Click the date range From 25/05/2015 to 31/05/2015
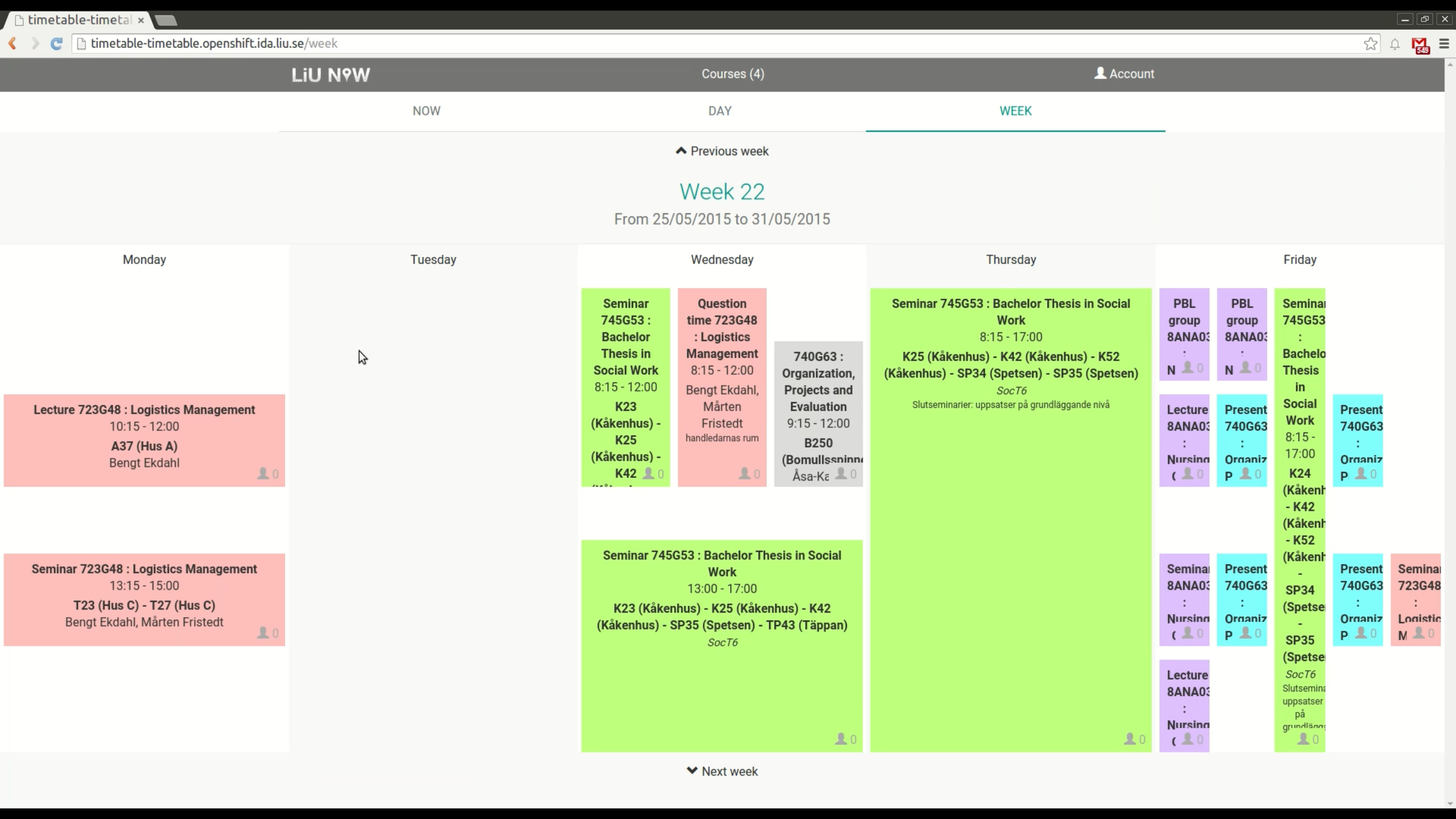 (722, 219)
